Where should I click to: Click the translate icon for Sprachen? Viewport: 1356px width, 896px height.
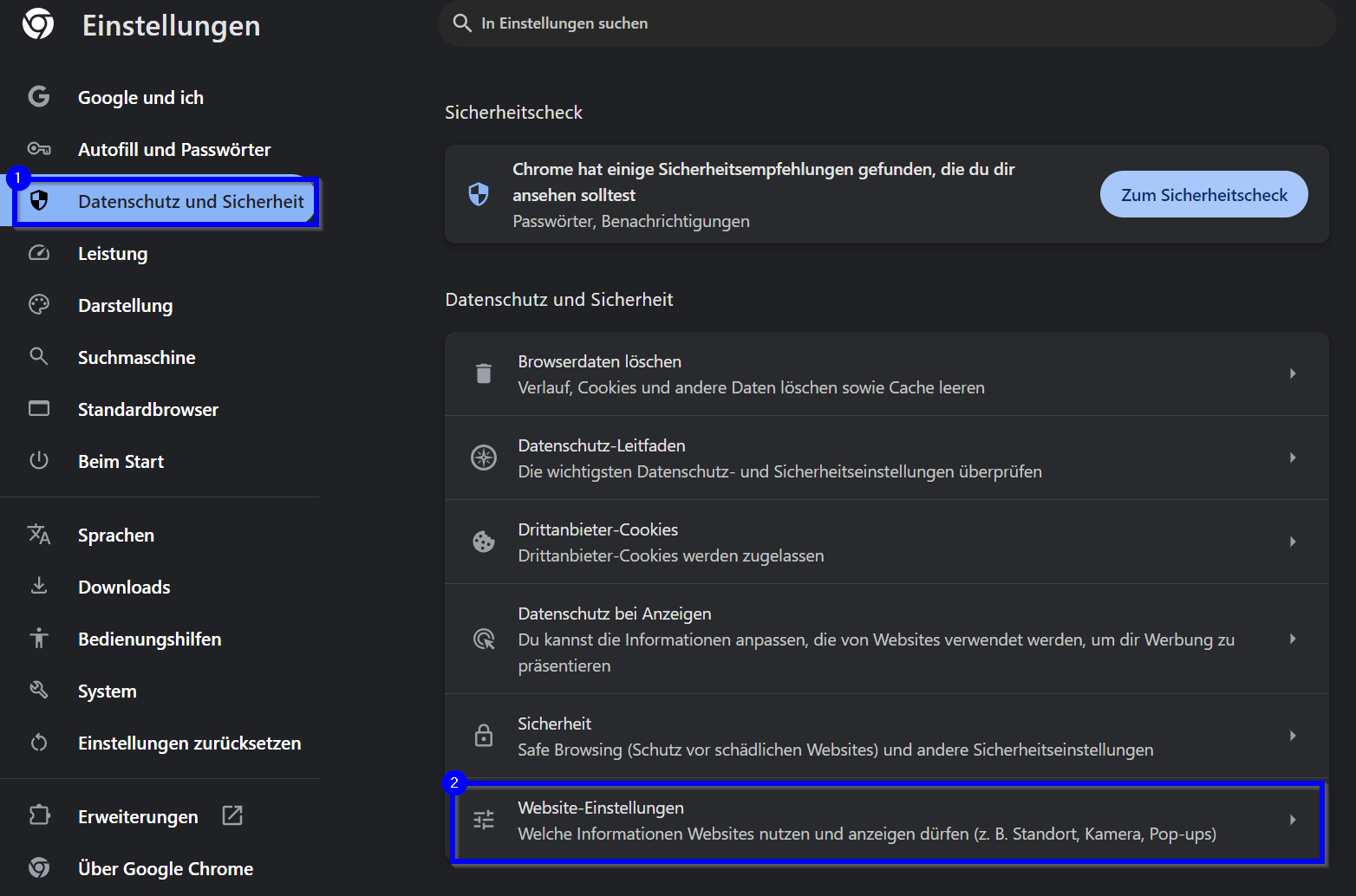(39, 535)
